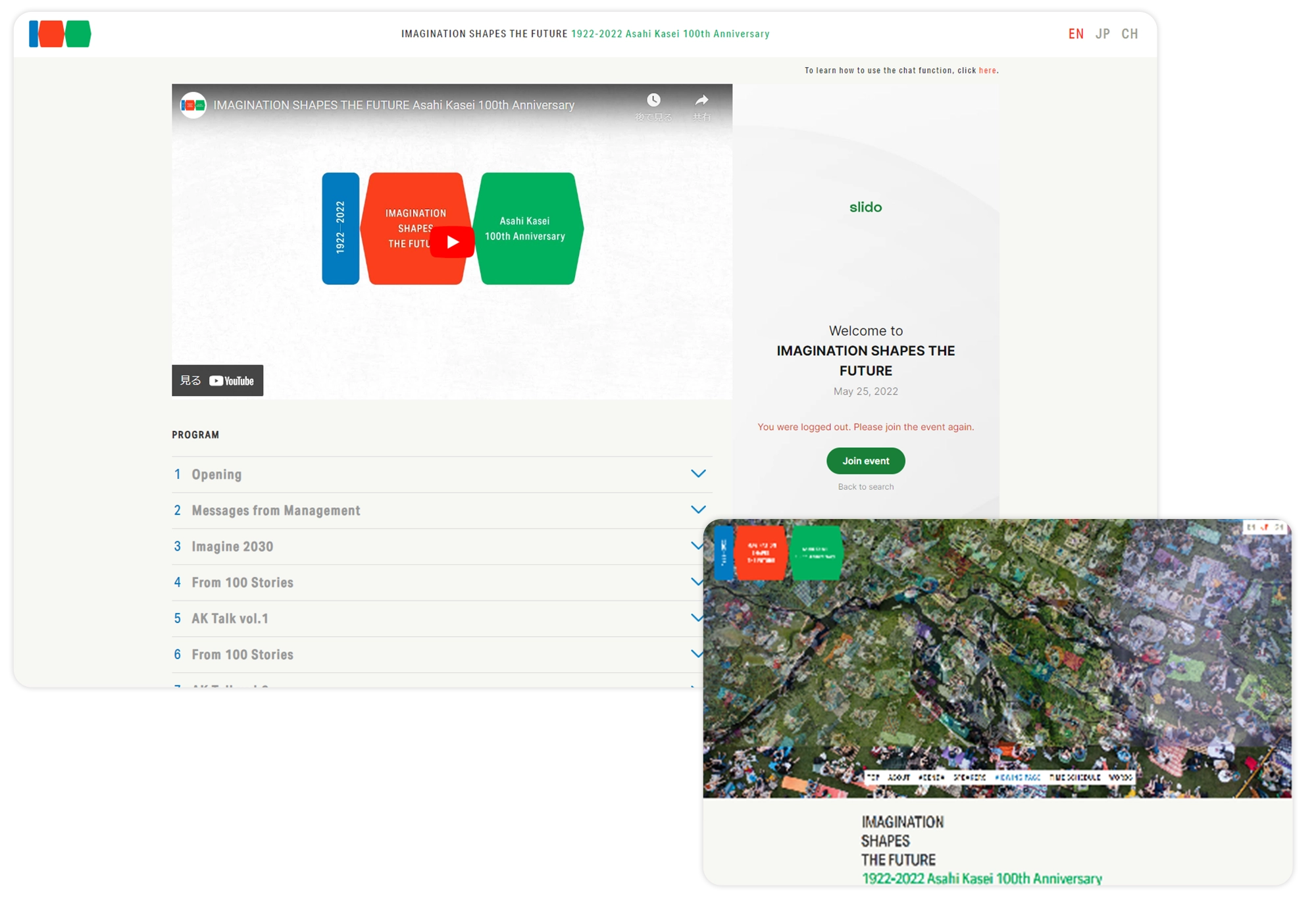Play the YouTube video
This screenshot has height=921, width=1316.
(452, 242)
